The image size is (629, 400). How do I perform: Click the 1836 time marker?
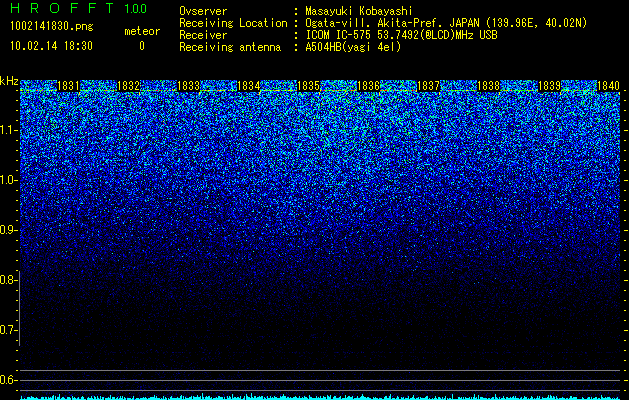(x=368, y=86)
